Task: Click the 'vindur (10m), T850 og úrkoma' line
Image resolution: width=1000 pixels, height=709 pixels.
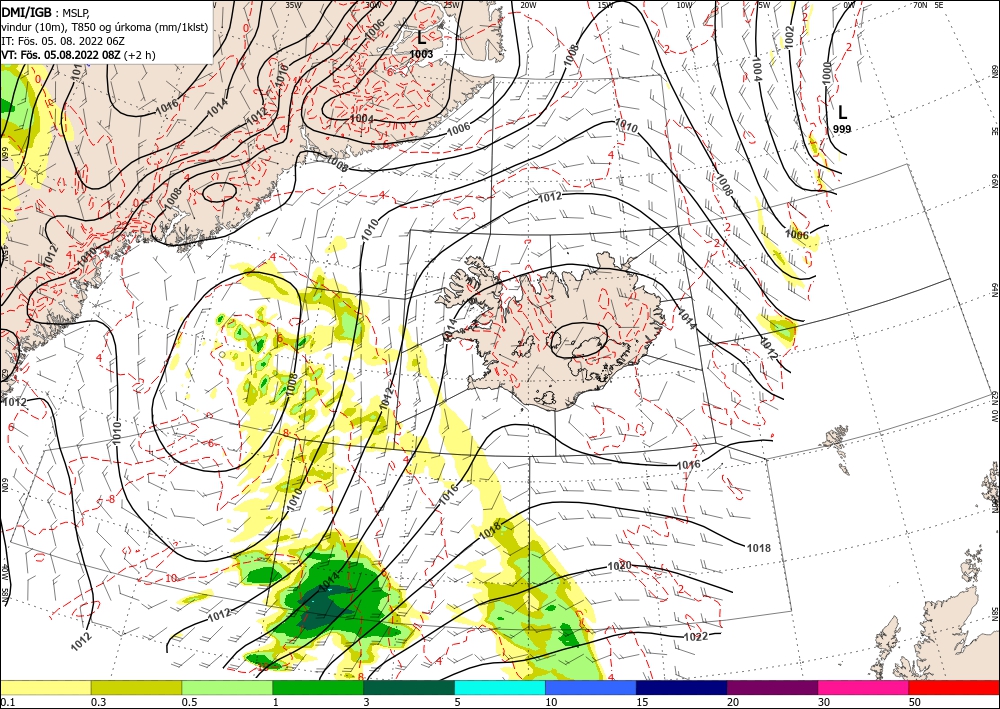Action: (104, 27)
